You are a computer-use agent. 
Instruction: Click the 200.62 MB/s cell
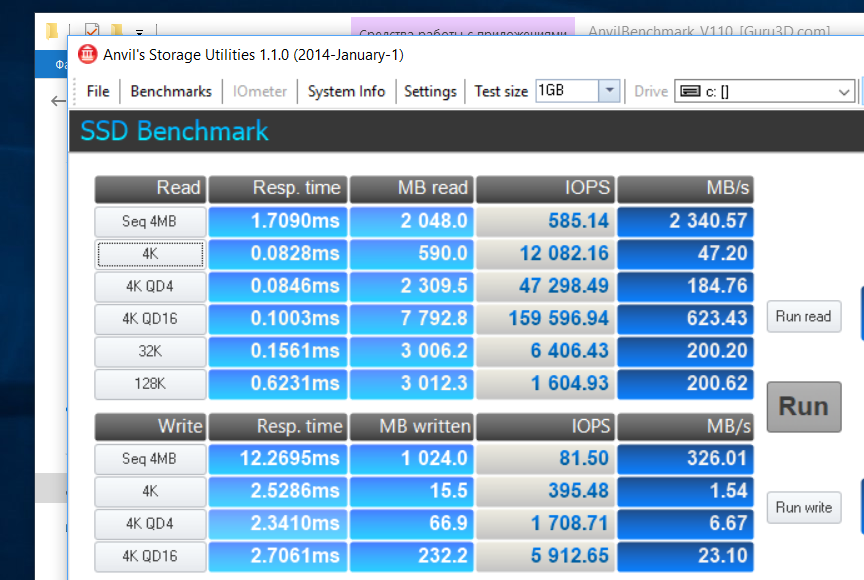pos(685,384)
